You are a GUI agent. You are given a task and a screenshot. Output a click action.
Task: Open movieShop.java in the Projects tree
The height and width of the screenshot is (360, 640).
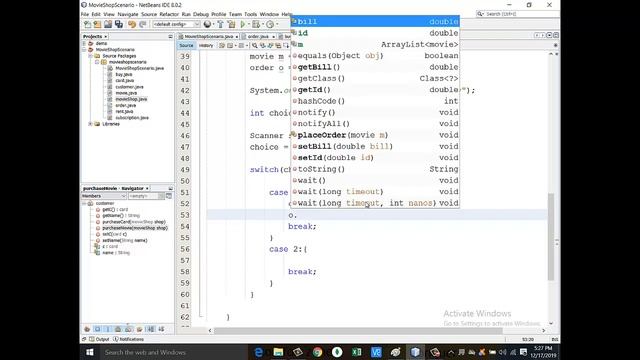click(131, 99)
